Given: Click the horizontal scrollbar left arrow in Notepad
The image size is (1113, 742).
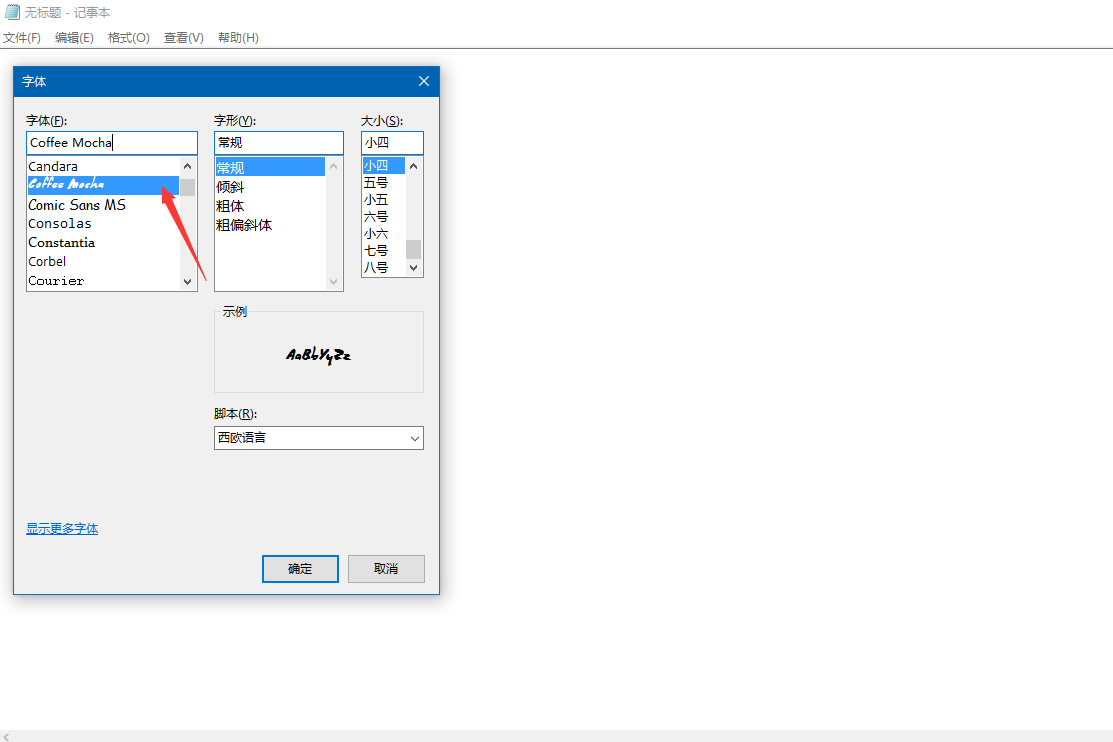Looking at the screenshot, I should pyautogui.click(x=6, y=737).
